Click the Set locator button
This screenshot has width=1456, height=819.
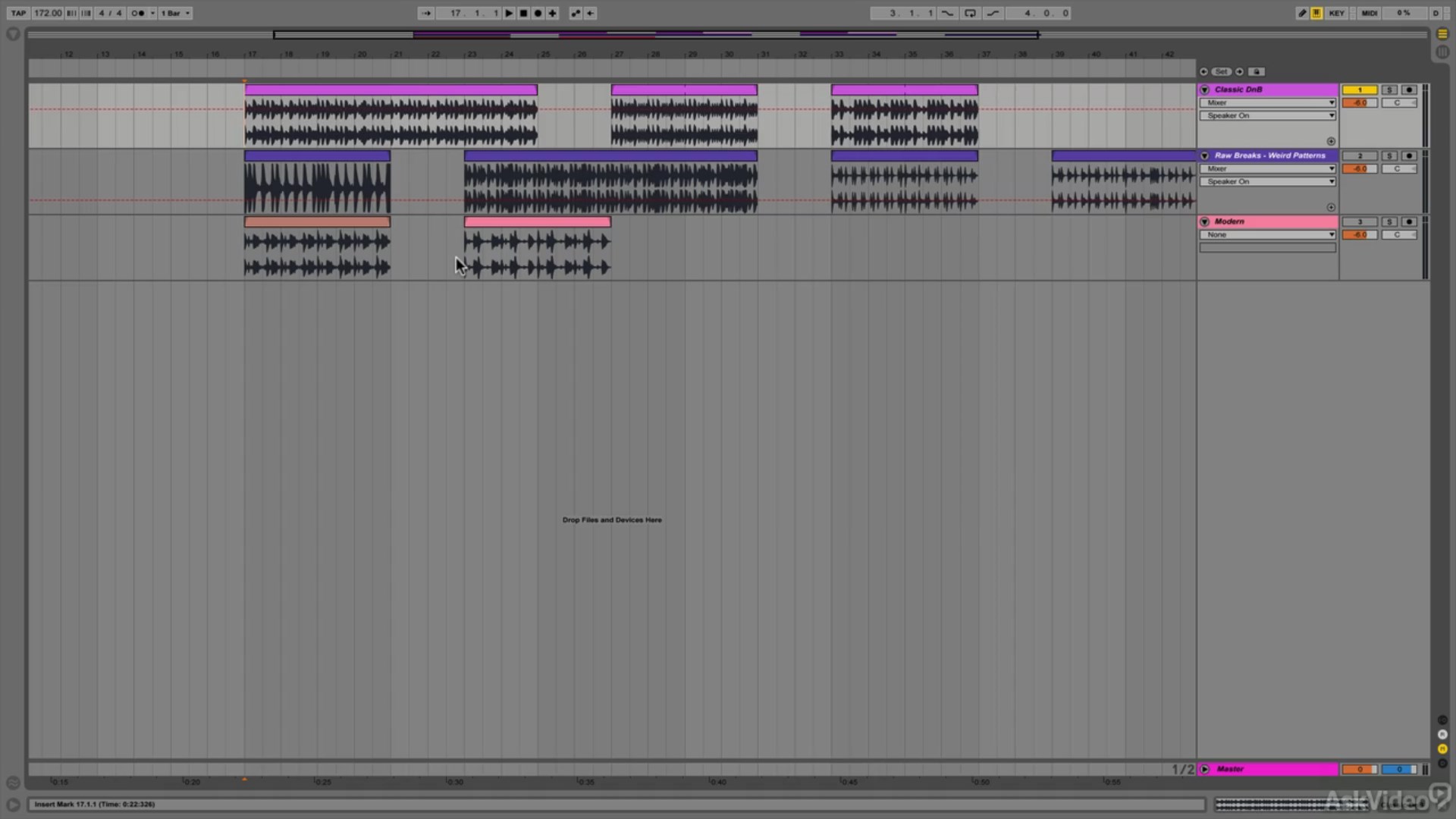click(1221, 71)
